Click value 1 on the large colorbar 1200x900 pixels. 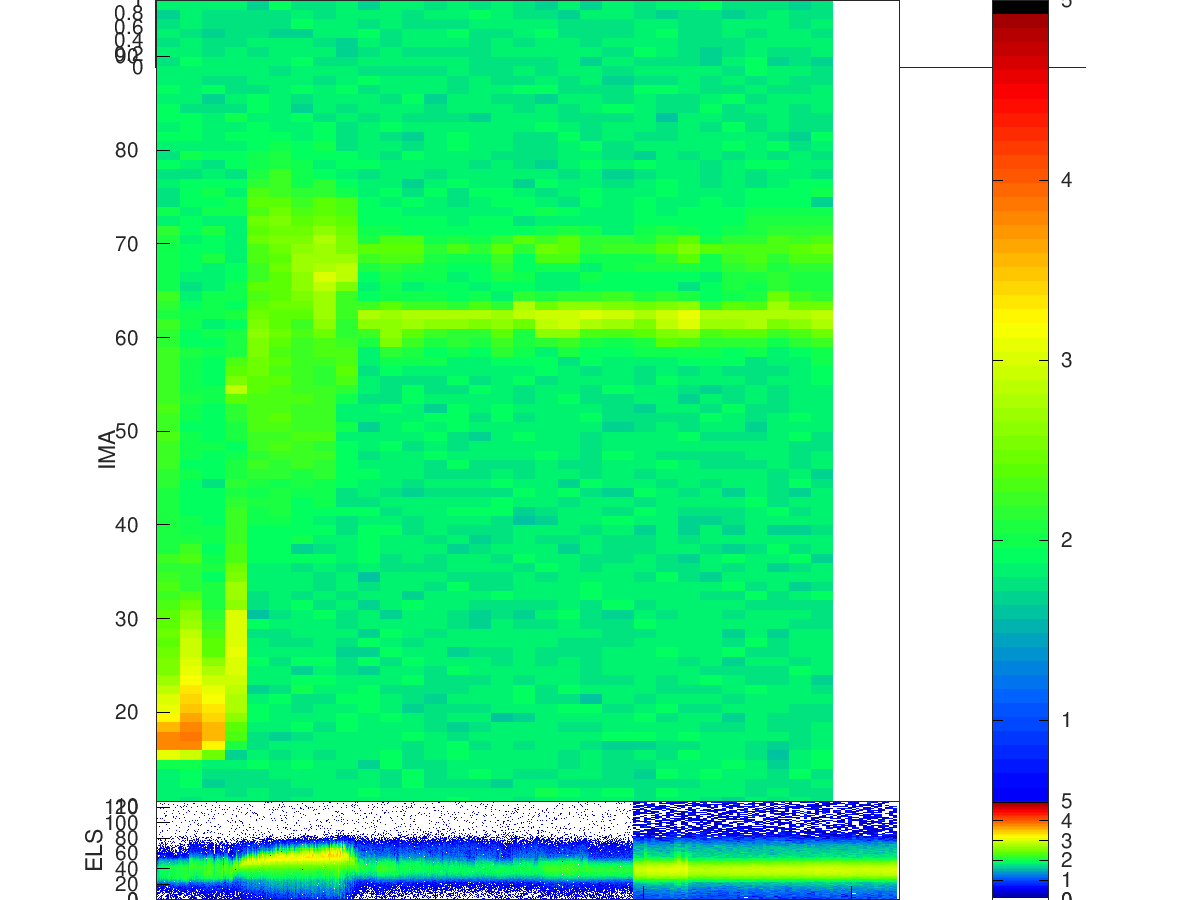click(1067, 720)
